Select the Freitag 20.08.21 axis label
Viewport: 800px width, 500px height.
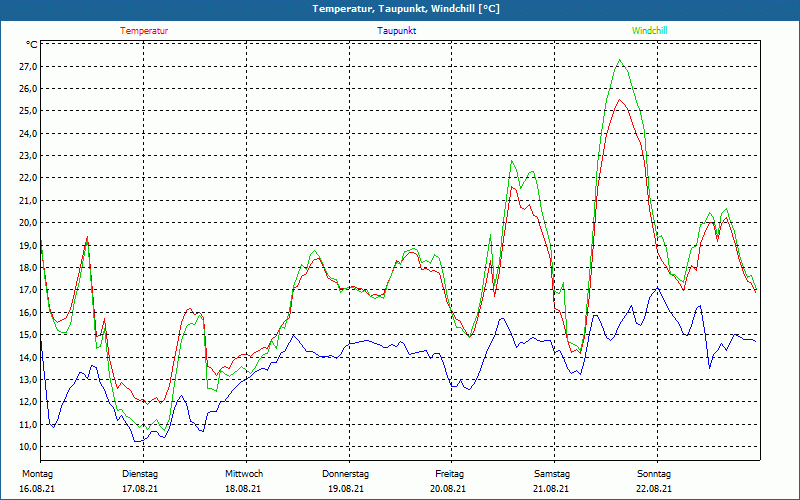click(449, 481)
